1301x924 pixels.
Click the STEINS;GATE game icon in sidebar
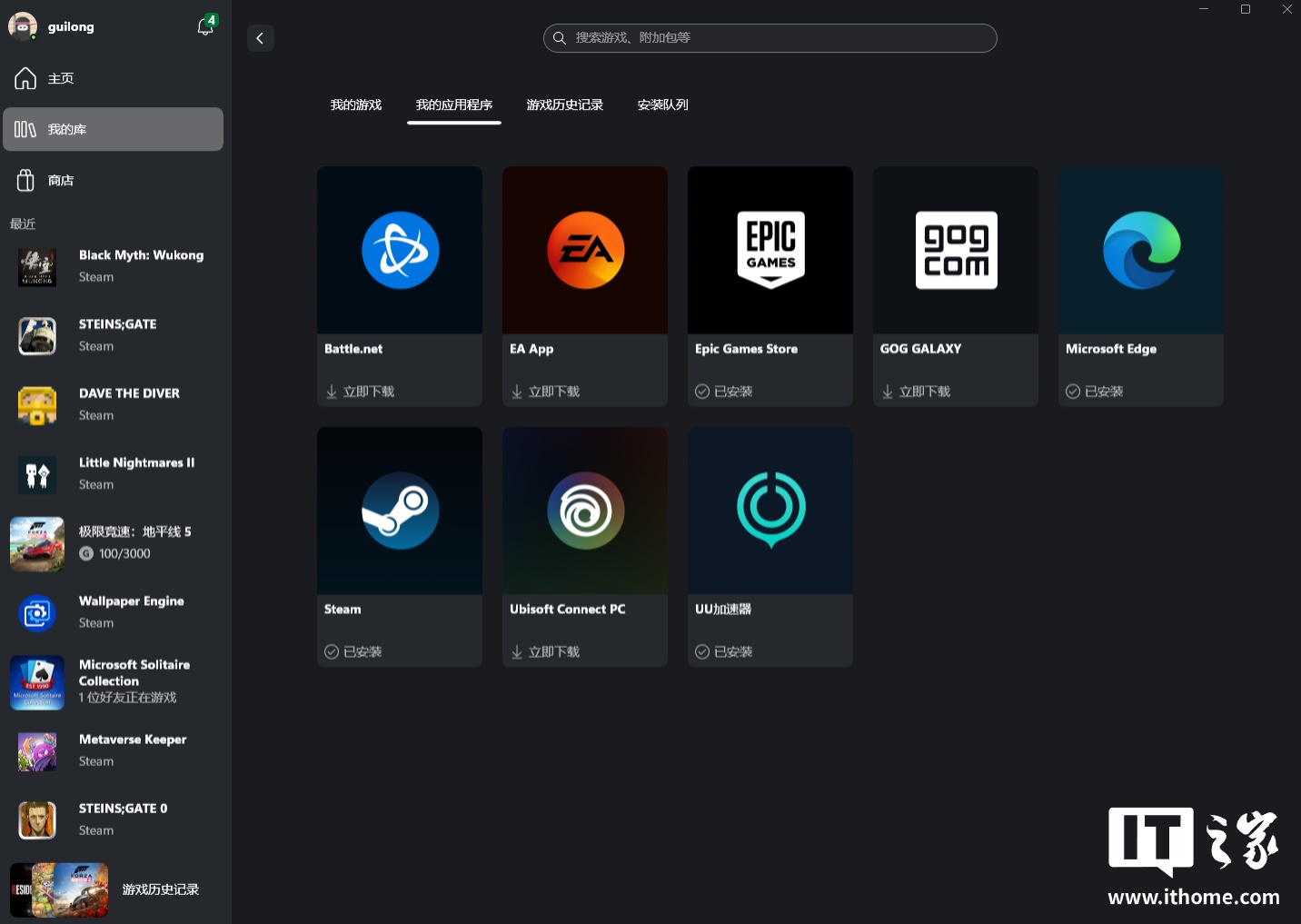coord(37,336)
